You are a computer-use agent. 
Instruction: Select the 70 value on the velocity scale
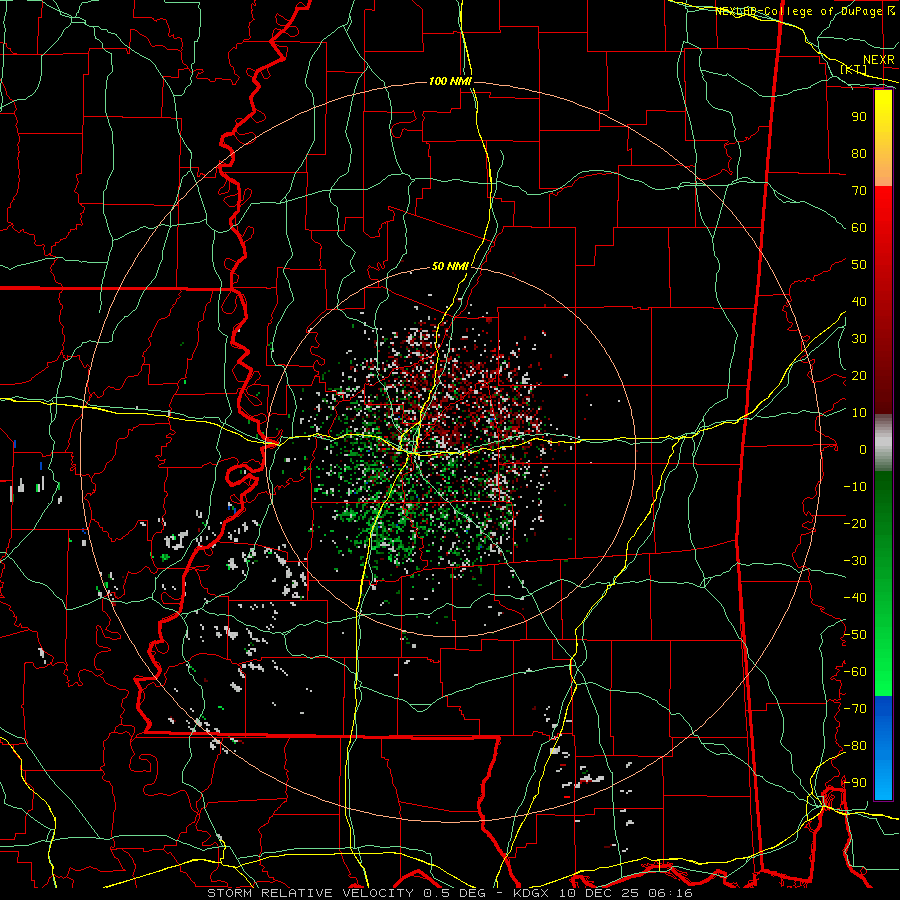pyautogui.click(x=859, y=191)
